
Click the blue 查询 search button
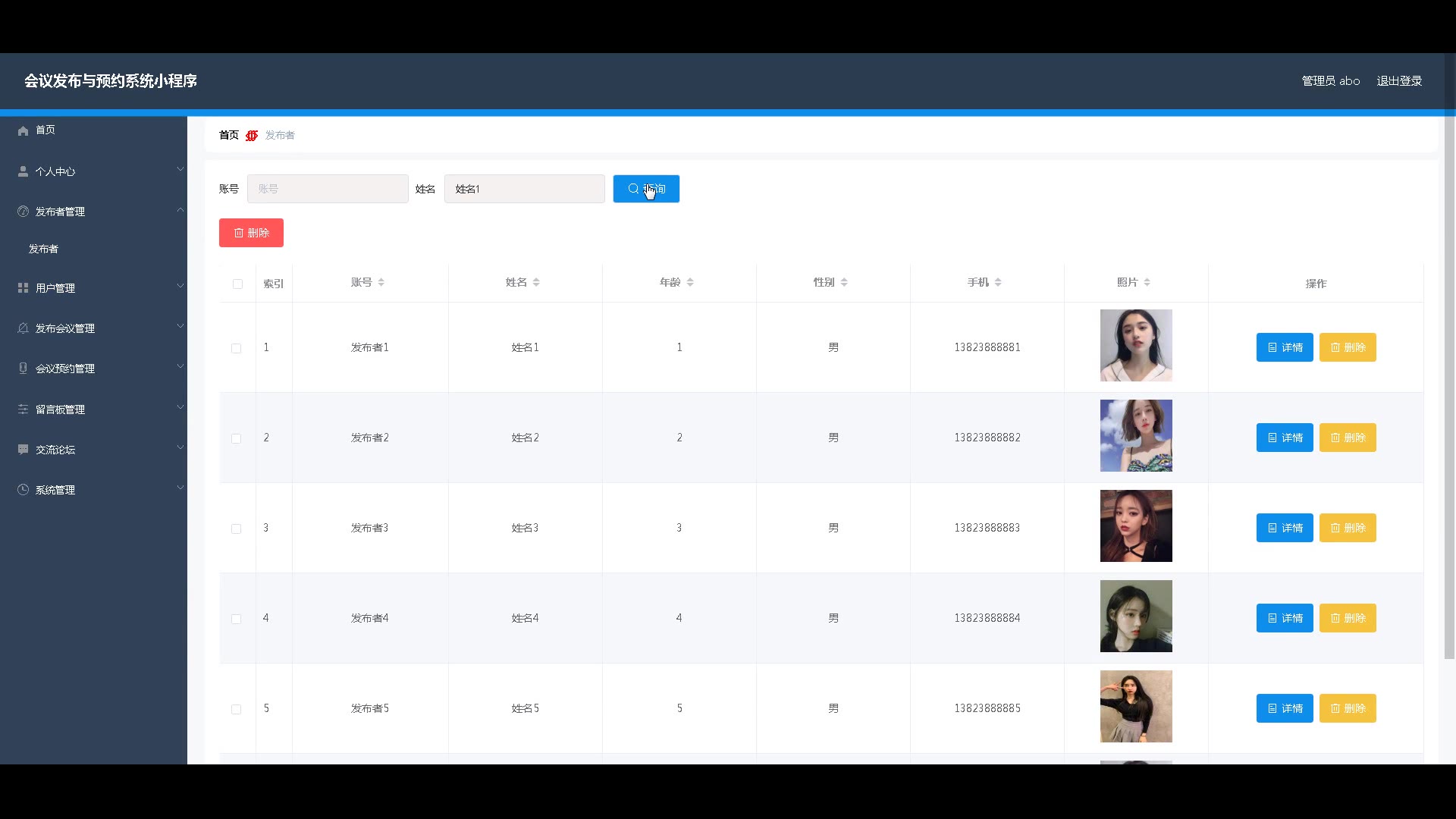646,189
